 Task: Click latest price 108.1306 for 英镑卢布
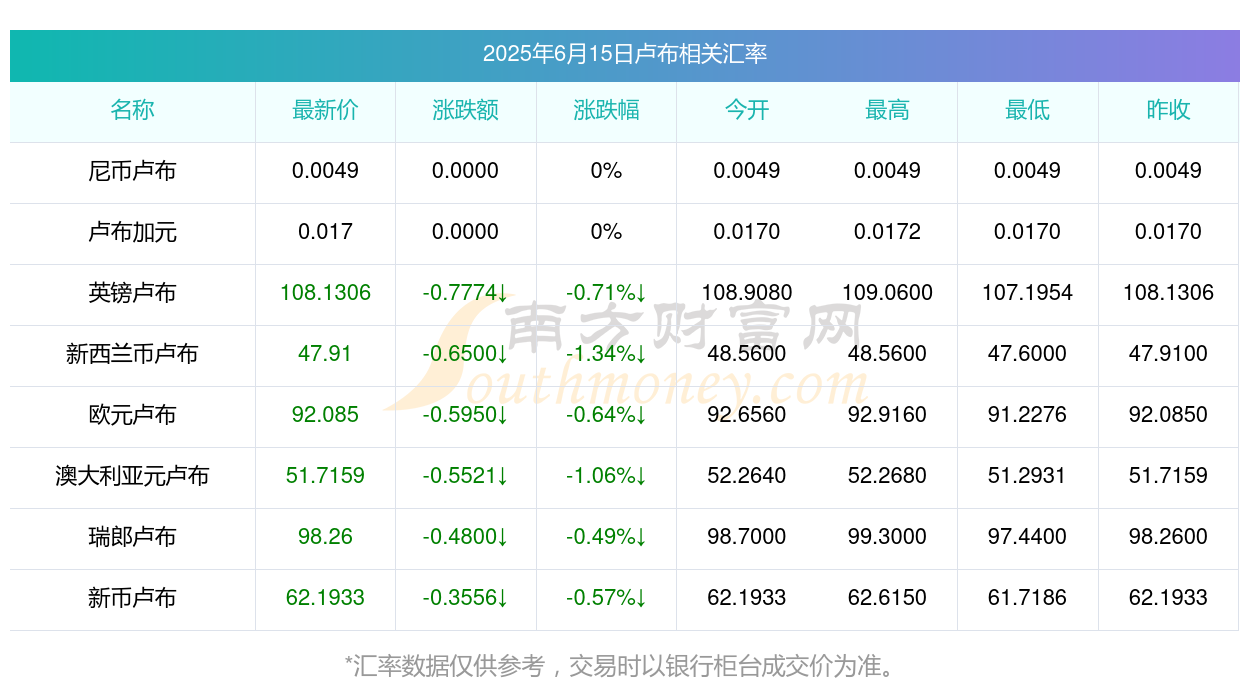(x=325, y=293)
